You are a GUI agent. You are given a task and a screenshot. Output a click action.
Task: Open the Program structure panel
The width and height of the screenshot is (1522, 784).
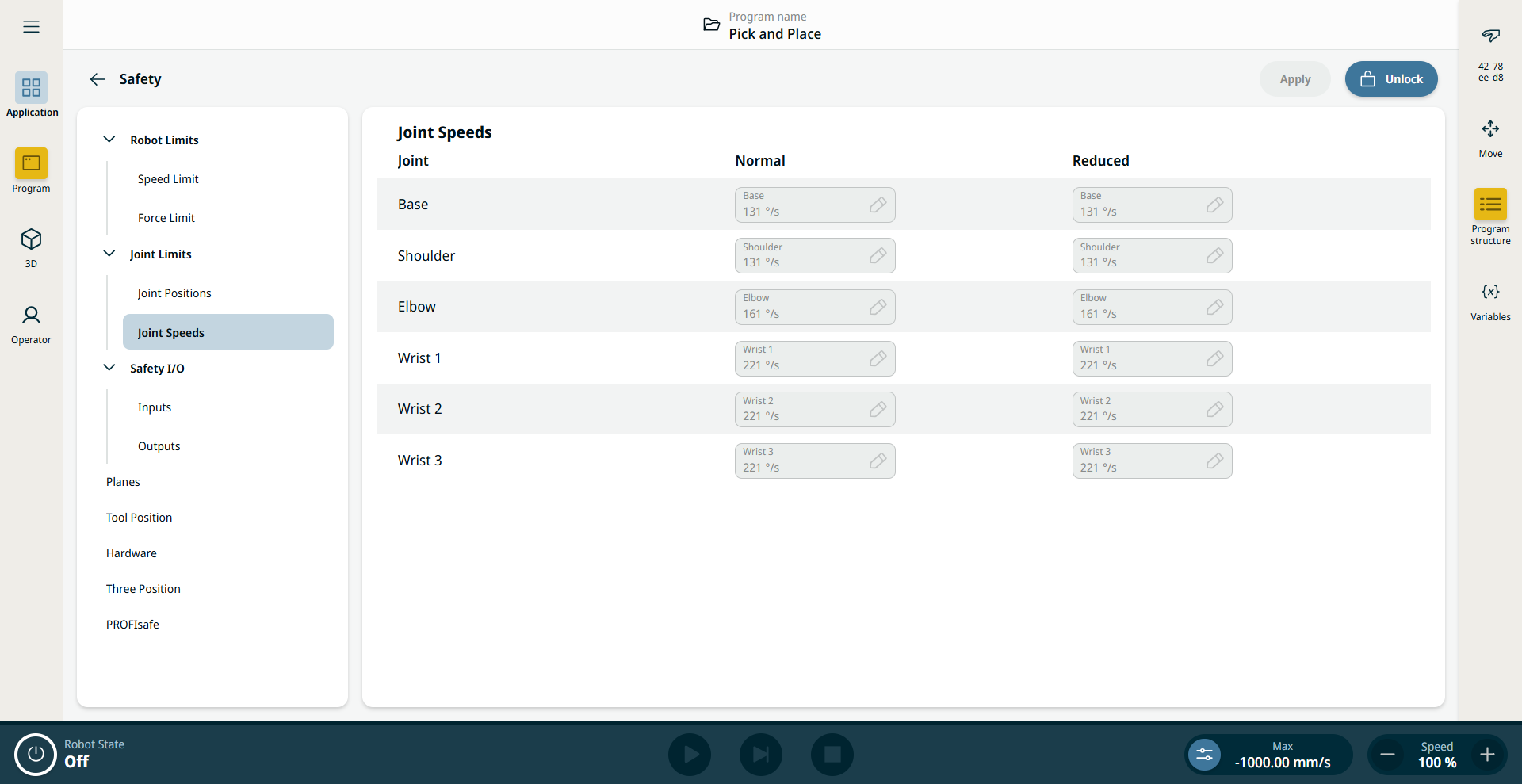click(x=1489, y=205)
